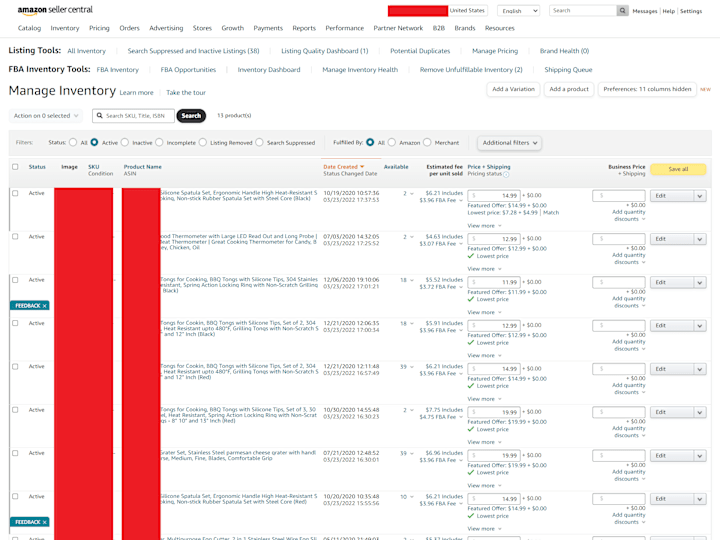Click the black Search button

[x=191, y=116]
